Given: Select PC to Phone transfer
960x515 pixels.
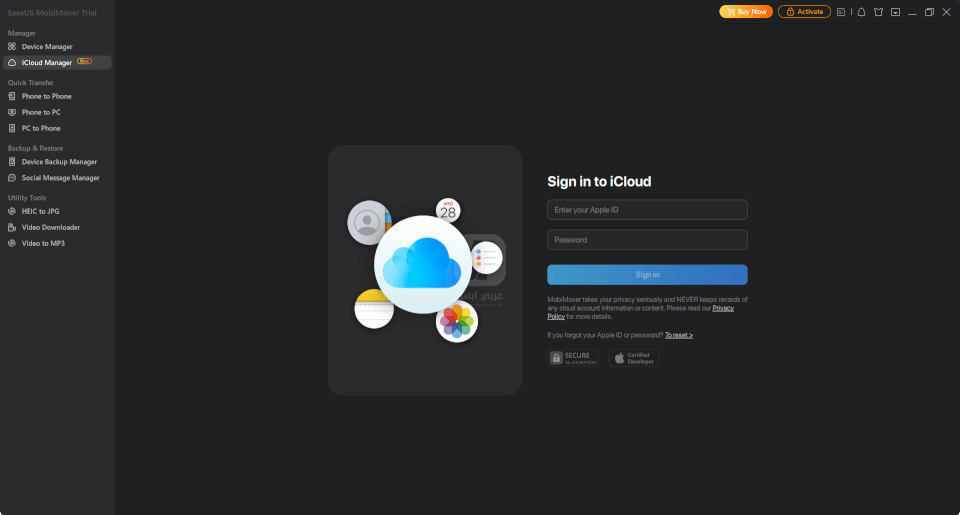Looking at the screenshot, I should (41, 129).
